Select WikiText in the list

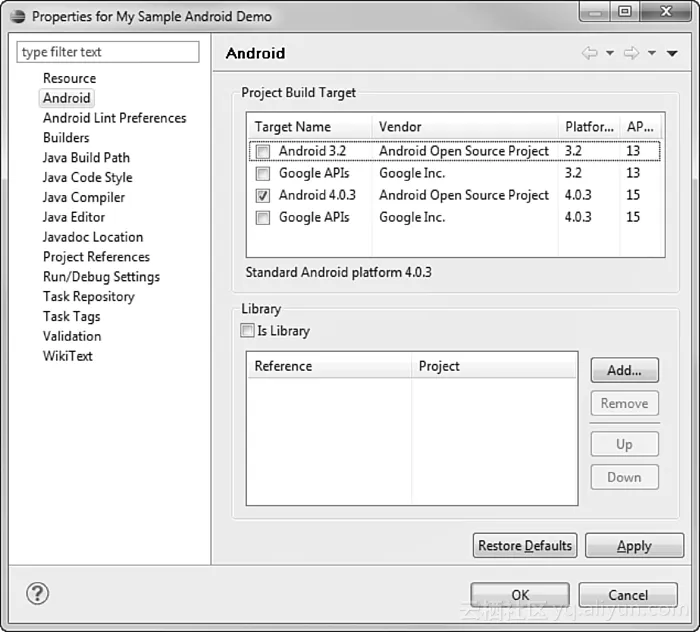coord(67,356)
